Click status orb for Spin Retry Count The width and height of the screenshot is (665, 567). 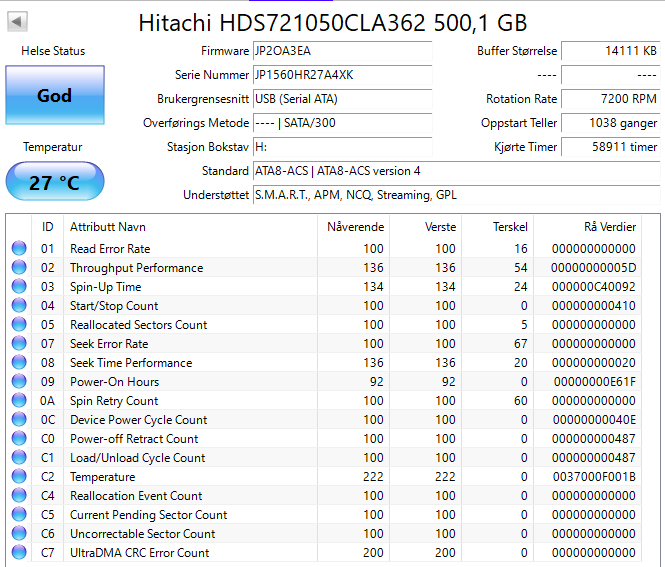tap(19, 400)
